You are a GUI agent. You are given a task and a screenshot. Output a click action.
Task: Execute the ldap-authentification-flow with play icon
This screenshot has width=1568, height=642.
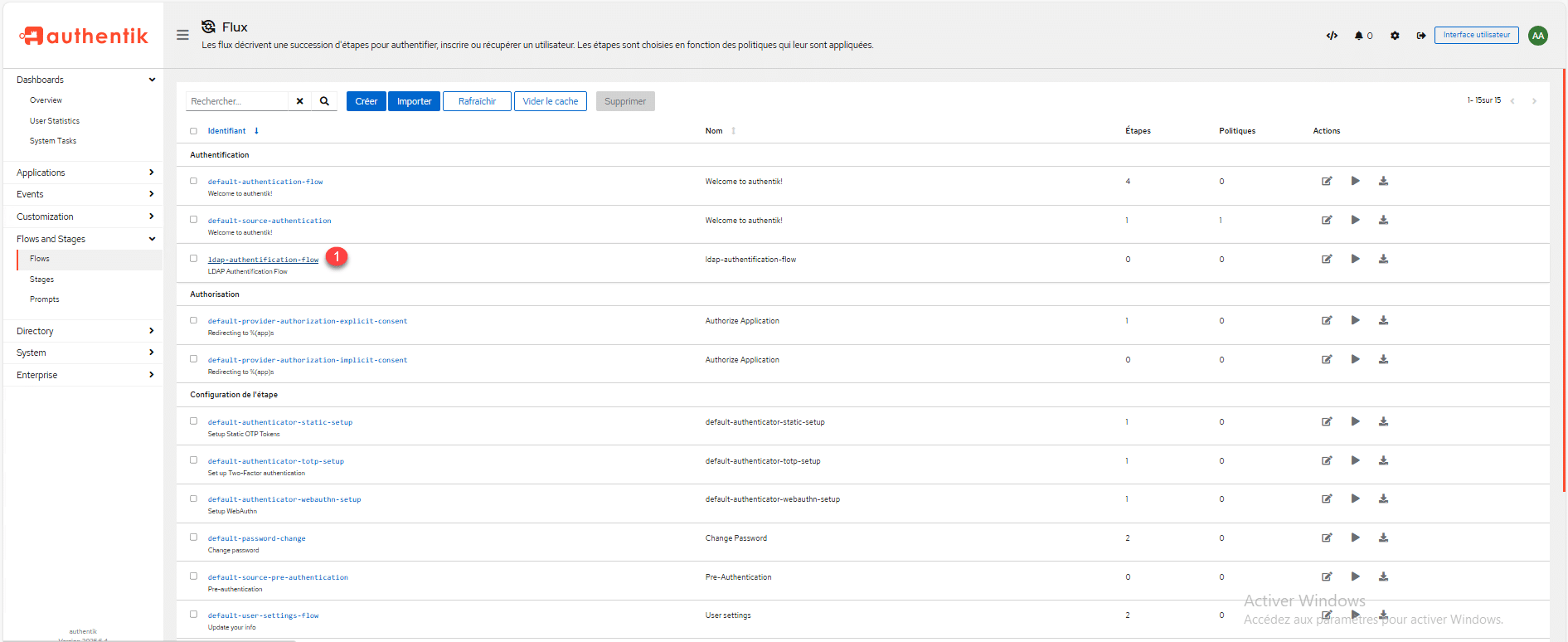[1355, 259]
